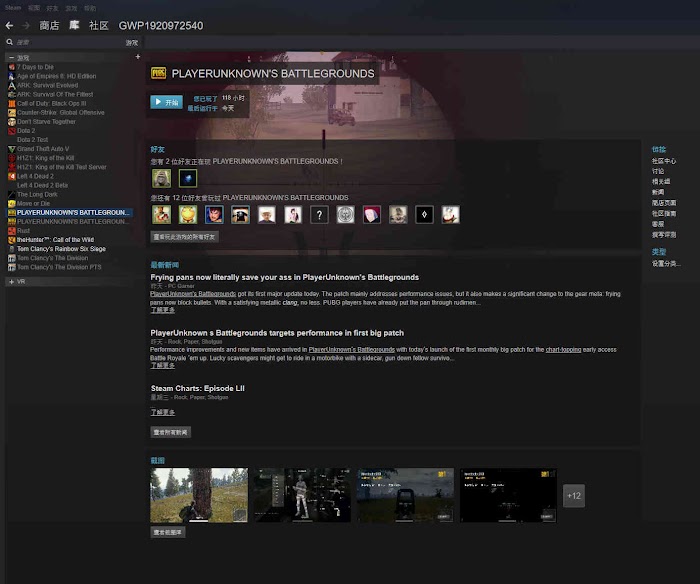Click the Left 4 Dead 2 icon
Image resolution: width=700 pixels, height=584 pixels.
click(x=12, y=176)
